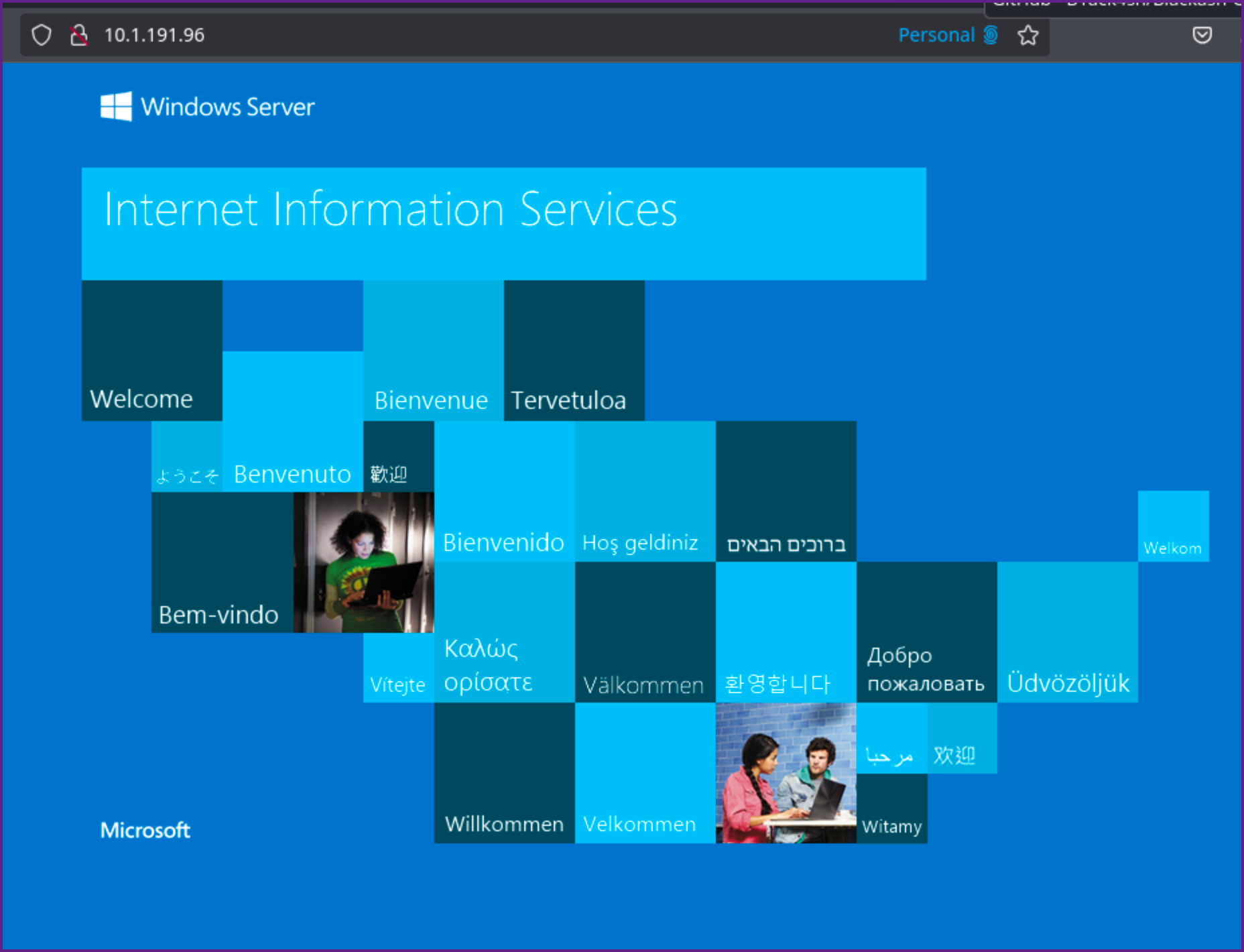Click the Velkommen tile

click(645, 773)
